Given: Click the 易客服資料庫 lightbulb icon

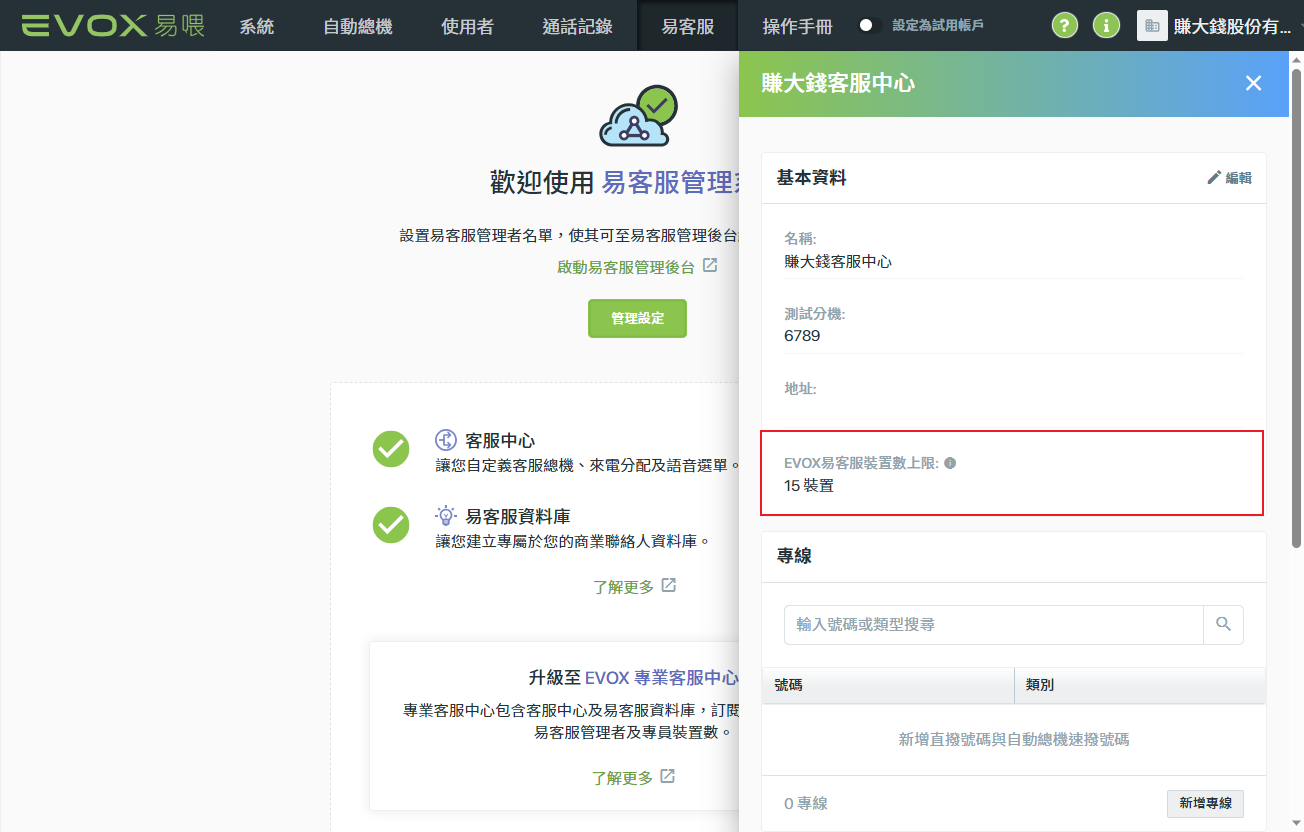Looking at the screenshot, I should pos(446,516).
